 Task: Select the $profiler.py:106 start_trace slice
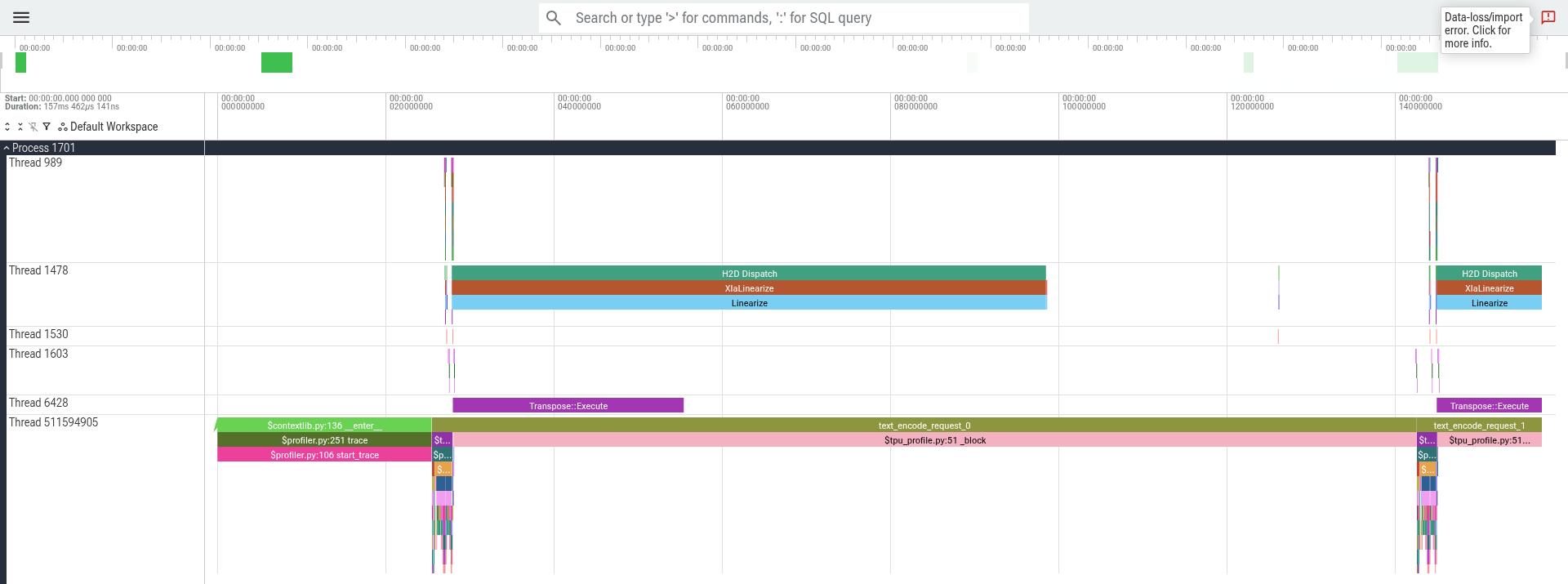click(324, 455)
